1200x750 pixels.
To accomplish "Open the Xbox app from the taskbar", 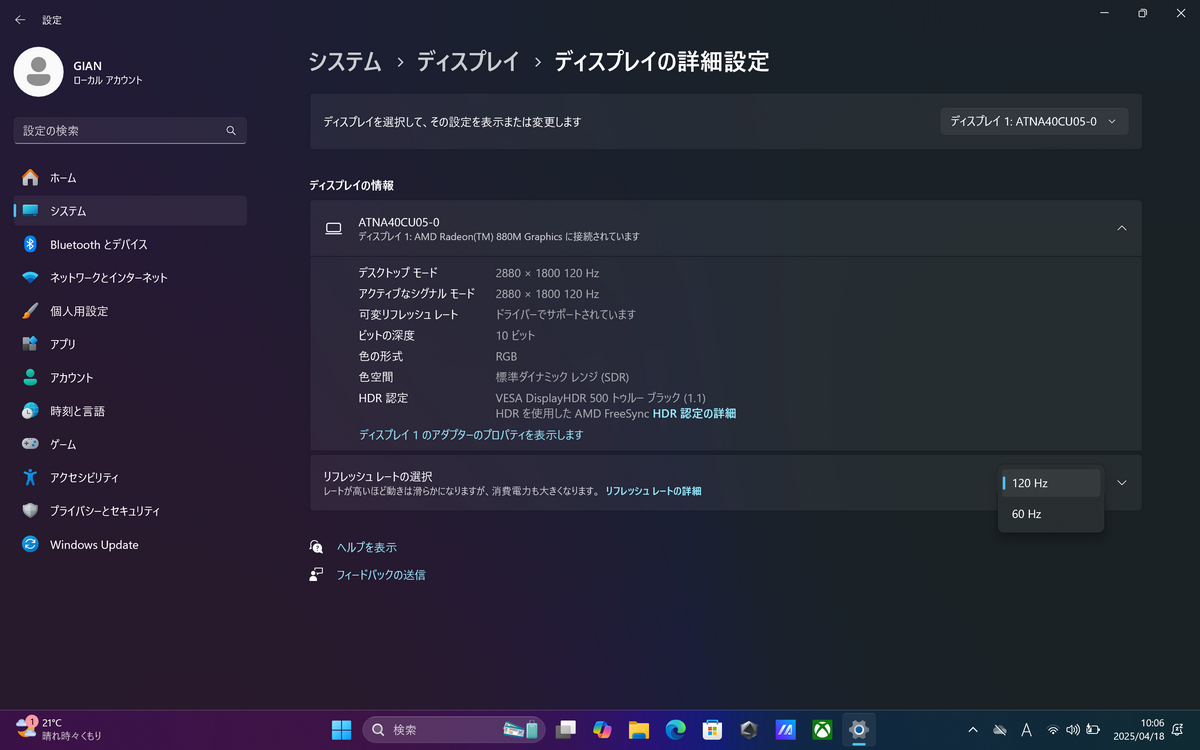I will [x=822, y=730].
